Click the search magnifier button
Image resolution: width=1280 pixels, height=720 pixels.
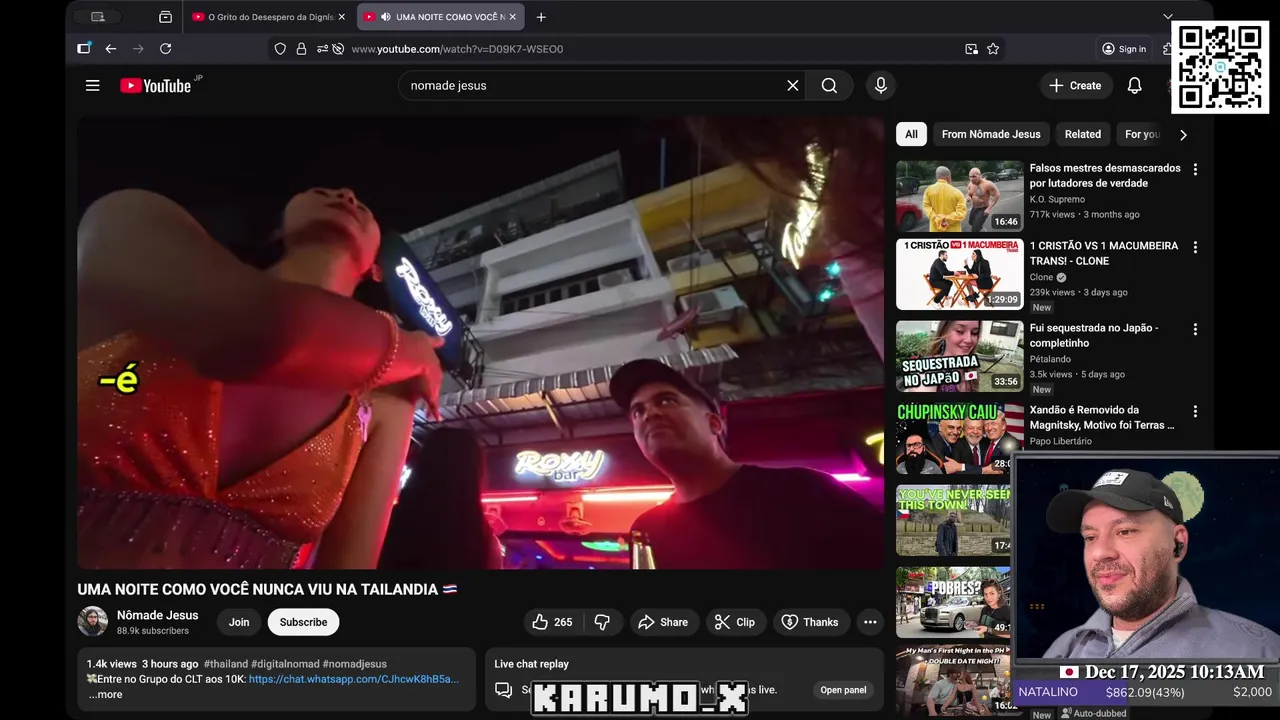coord(829,86)
